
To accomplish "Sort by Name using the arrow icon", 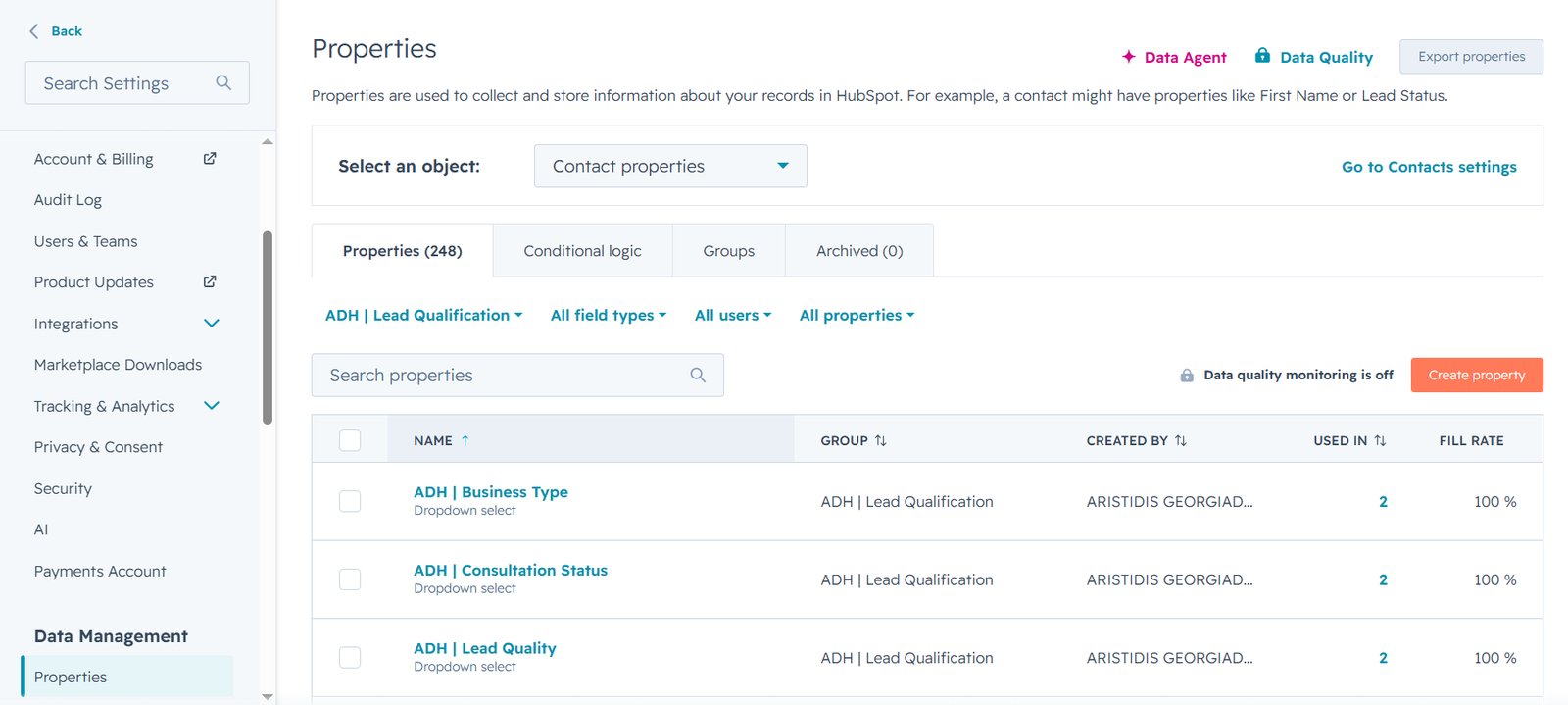I will 465,441.
